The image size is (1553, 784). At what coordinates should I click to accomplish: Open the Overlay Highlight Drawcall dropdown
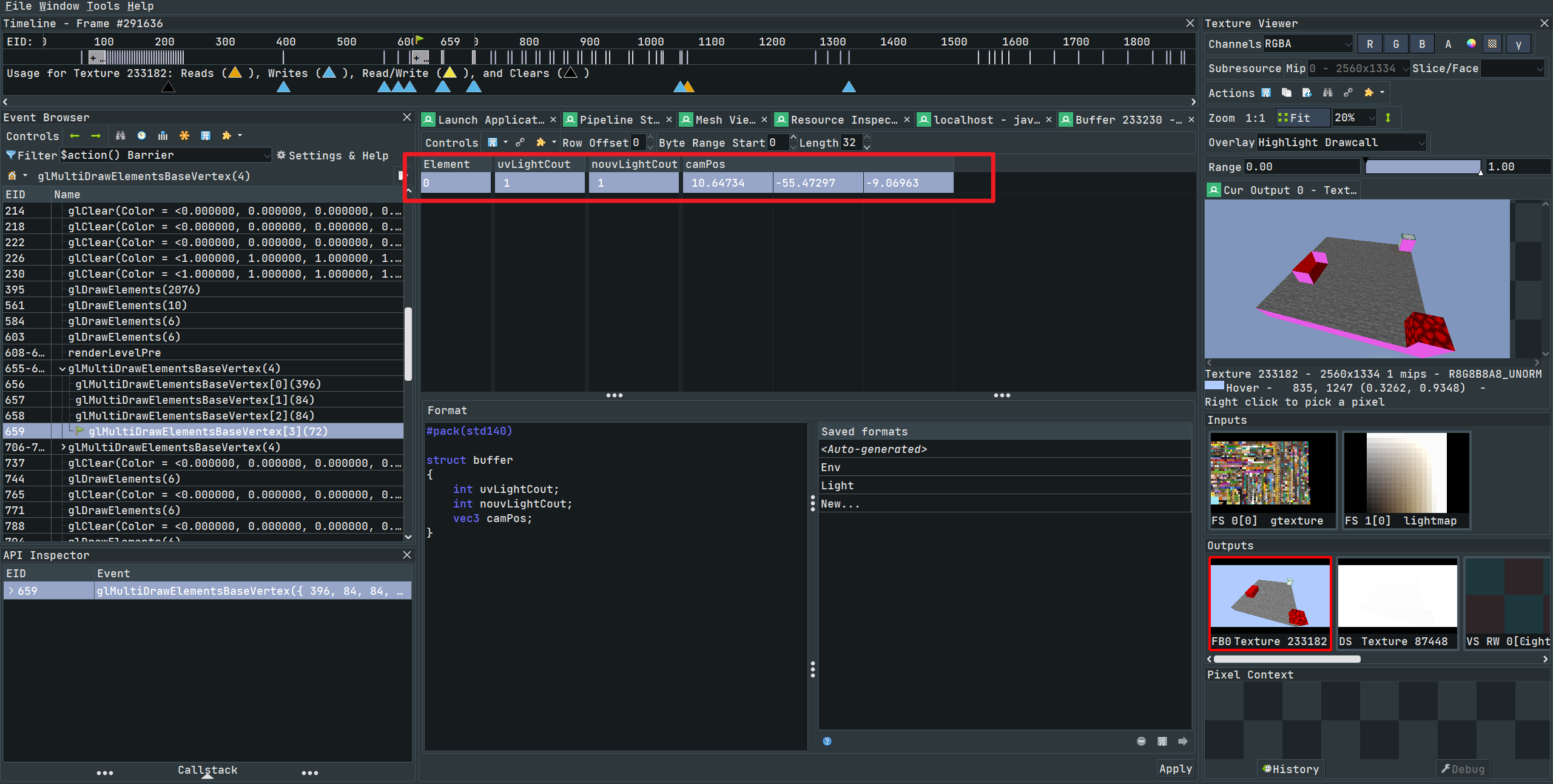click(x=1341, y=142)
